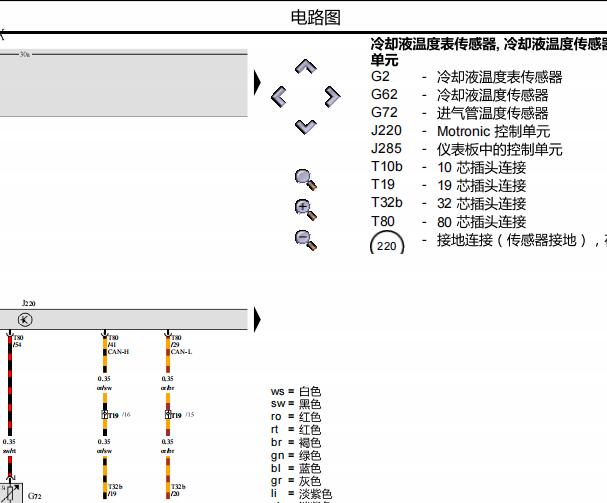Click the CAN-H label

pyautogui.click(x=118, y=352)
